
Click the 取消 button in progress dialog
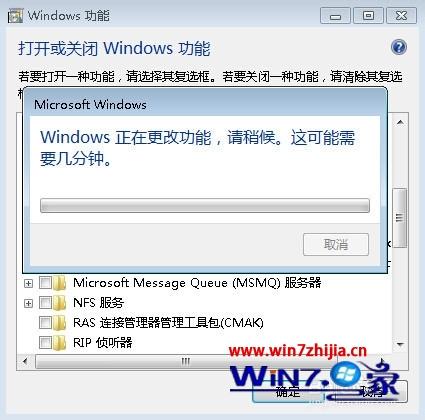coord(336,245)
